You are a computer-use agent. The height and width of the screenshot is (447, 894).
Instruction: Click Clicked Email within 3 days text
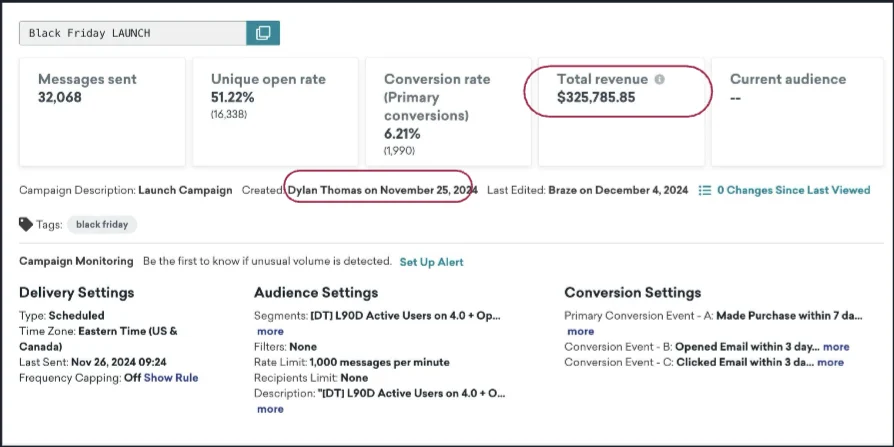tap(745, 362)
